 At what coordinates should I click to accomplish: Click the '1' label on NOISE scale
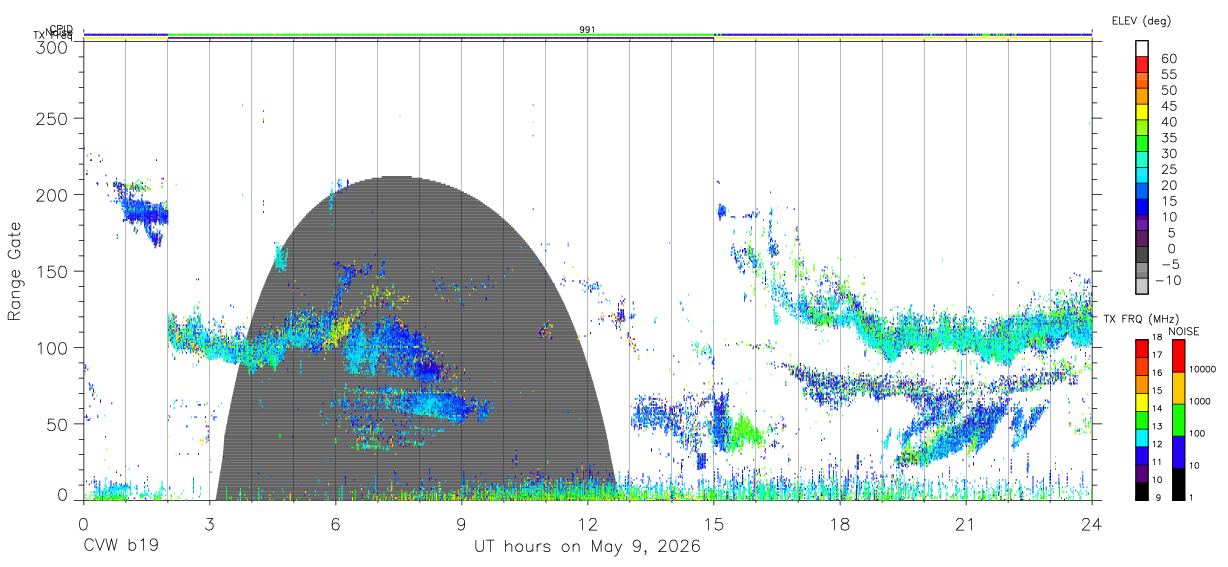point(1191,497)
